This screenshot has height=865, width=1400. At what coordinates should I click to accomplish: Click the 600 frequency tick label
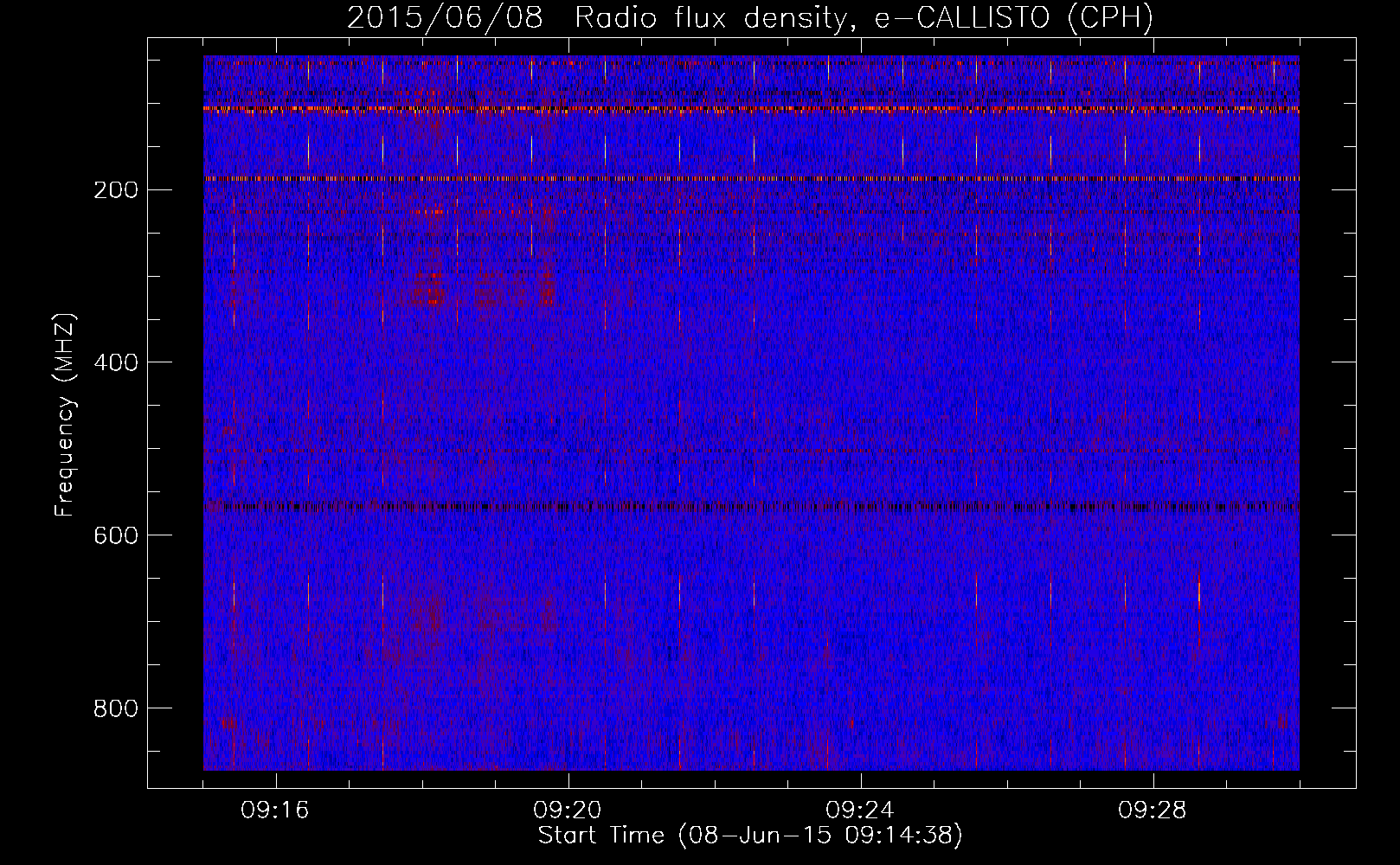tap(116, 536)
